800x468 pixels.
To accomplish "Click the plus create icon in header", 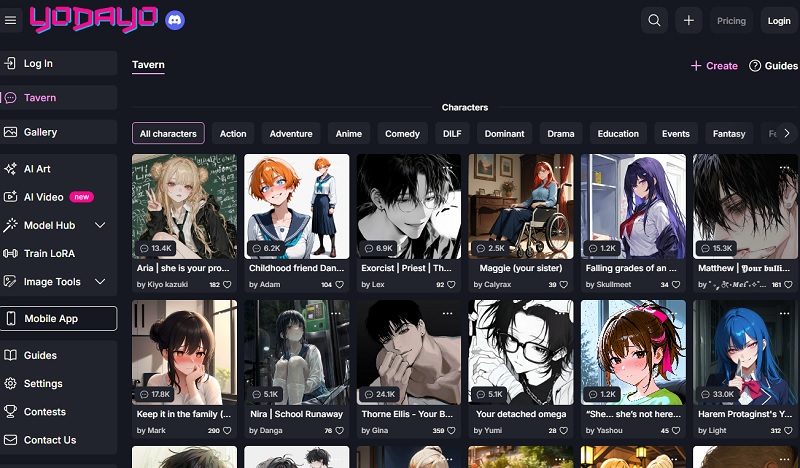I will [x=688, y=21].
